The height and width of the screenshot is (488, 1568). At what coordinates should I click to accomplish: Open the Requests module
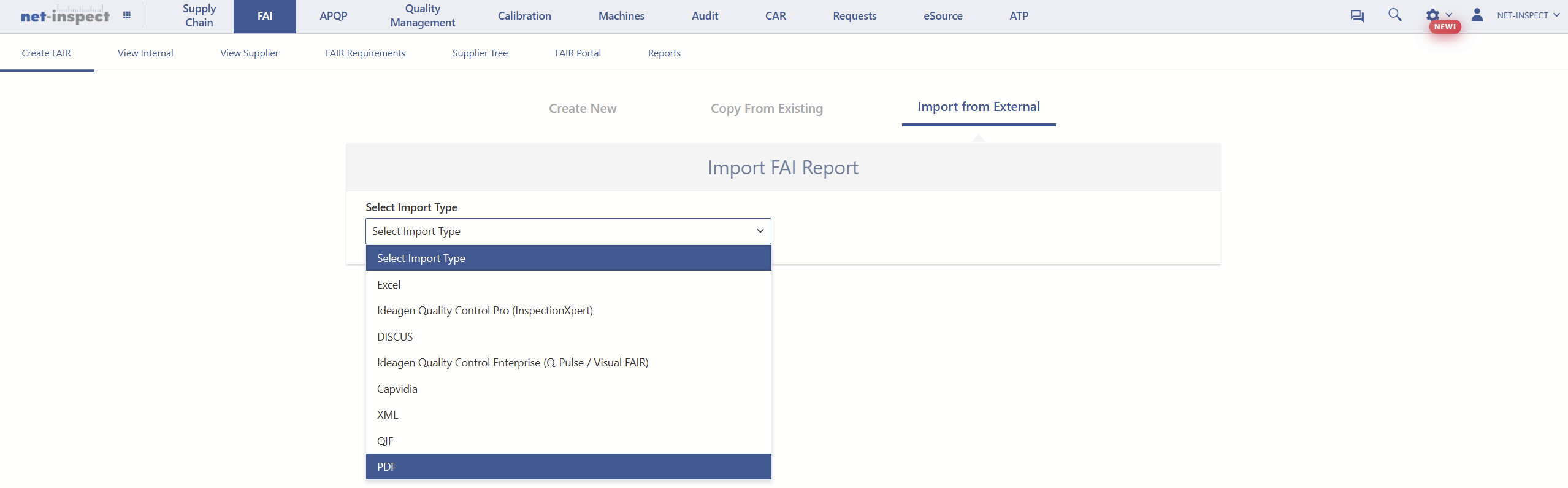[x=855, y=16]
